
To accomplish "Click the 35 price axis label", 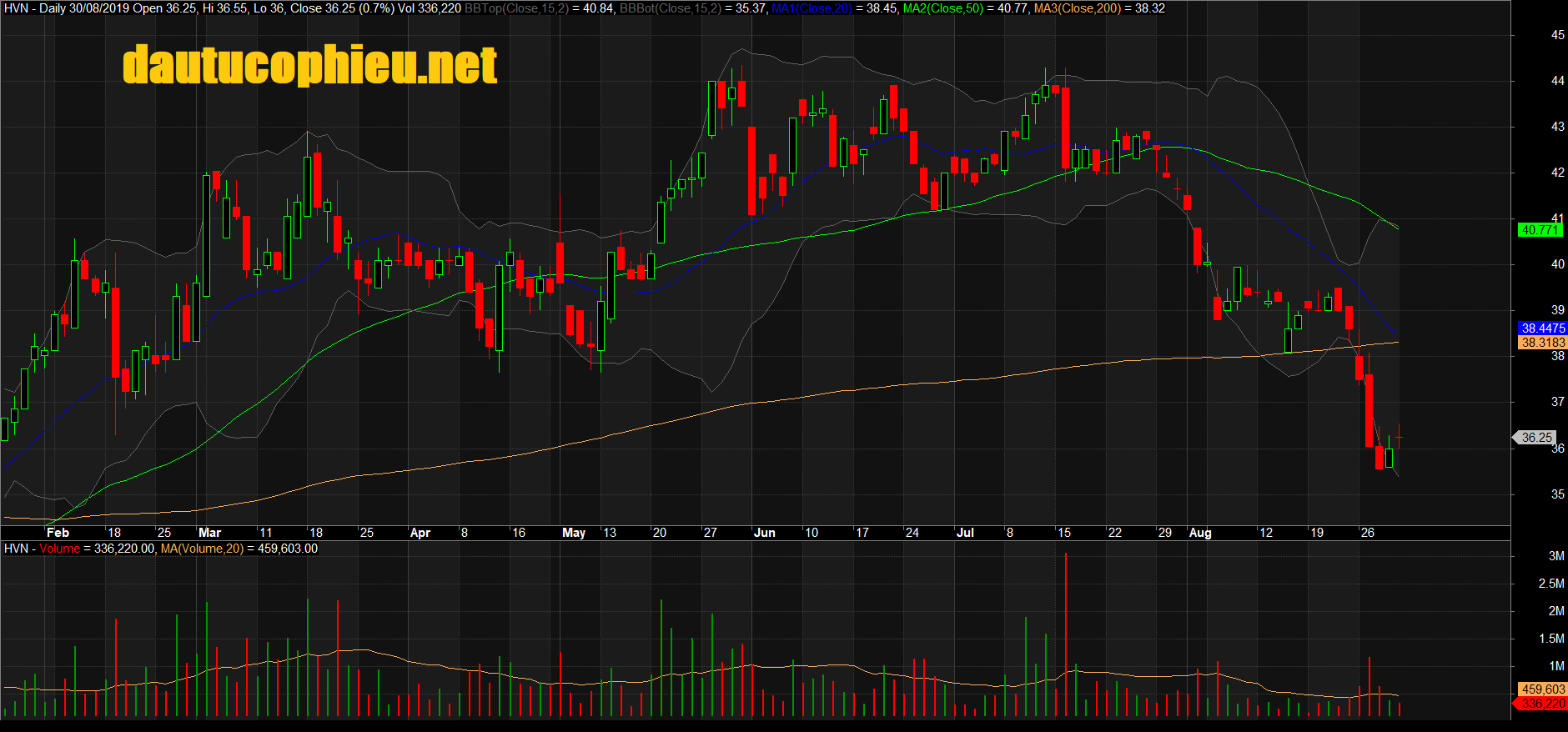I will 1558,494.
